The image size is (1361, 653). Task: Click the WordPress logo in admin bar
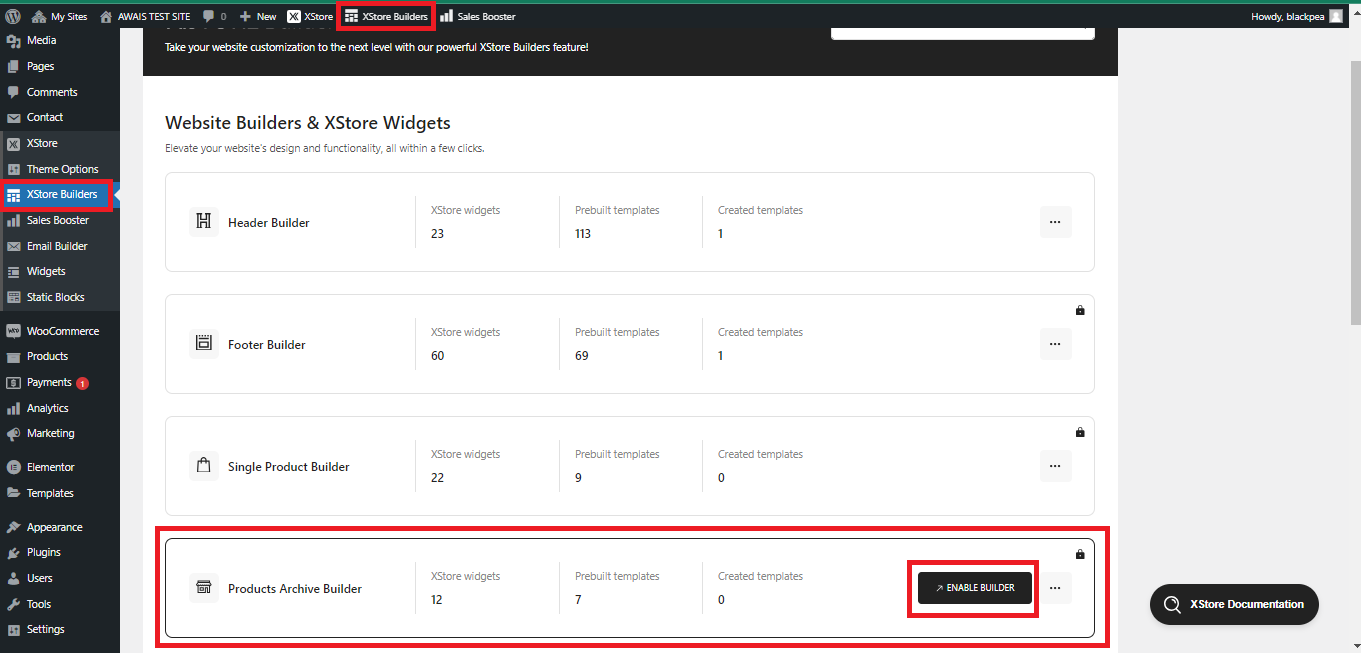13,16
